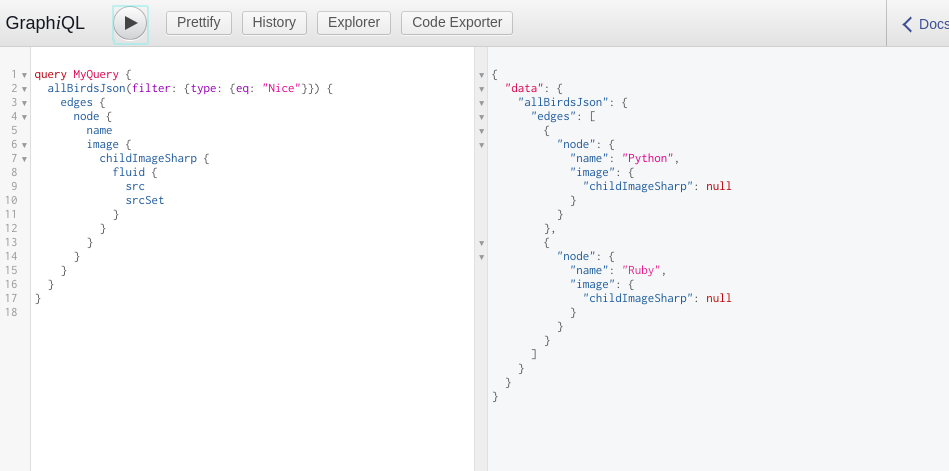Collapse query MyQuery fold arrow on line 1
Screen dimensions: 949x471
[24, 75]
